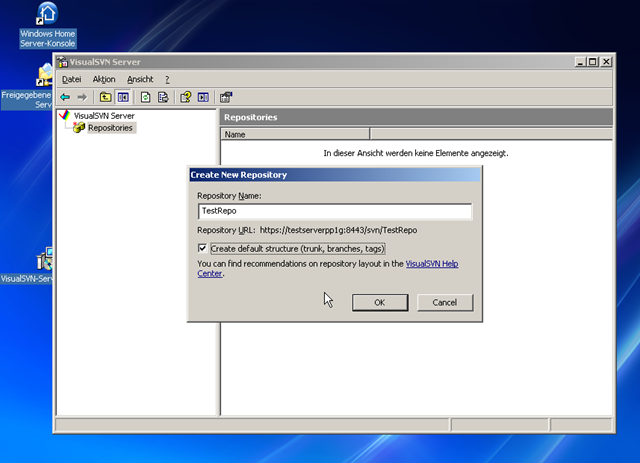Close the VisualSVN Server window

pos(607,62)
